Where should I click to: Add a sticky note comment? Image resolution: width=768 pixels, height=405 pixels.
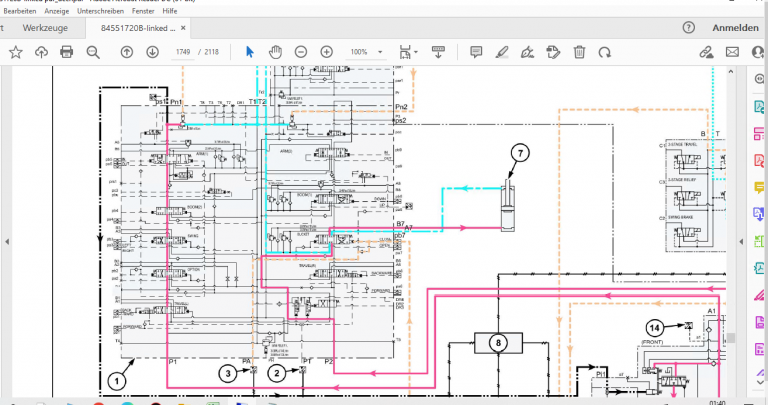pyautogui.click(x=476, y=52)
